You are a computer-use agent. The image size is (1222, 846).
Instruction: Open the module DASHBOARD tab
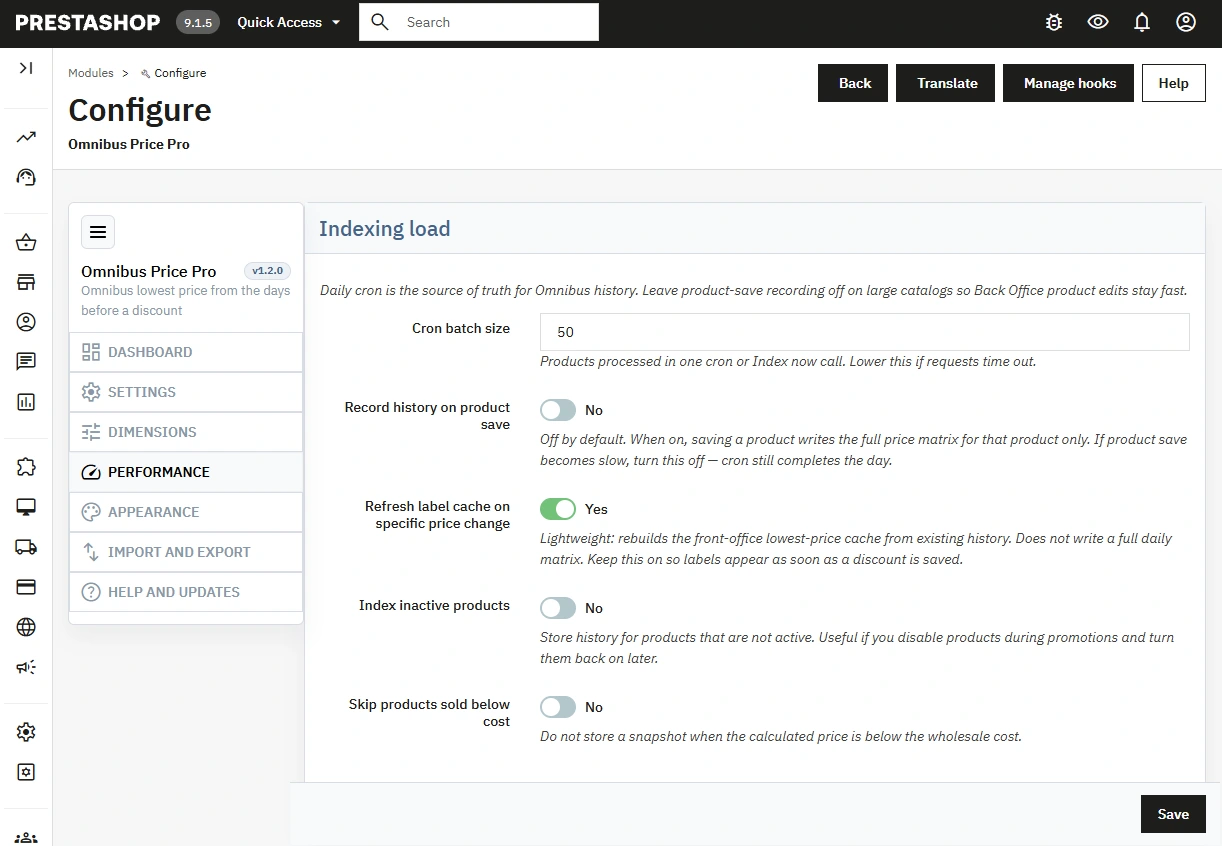(186, 352)
